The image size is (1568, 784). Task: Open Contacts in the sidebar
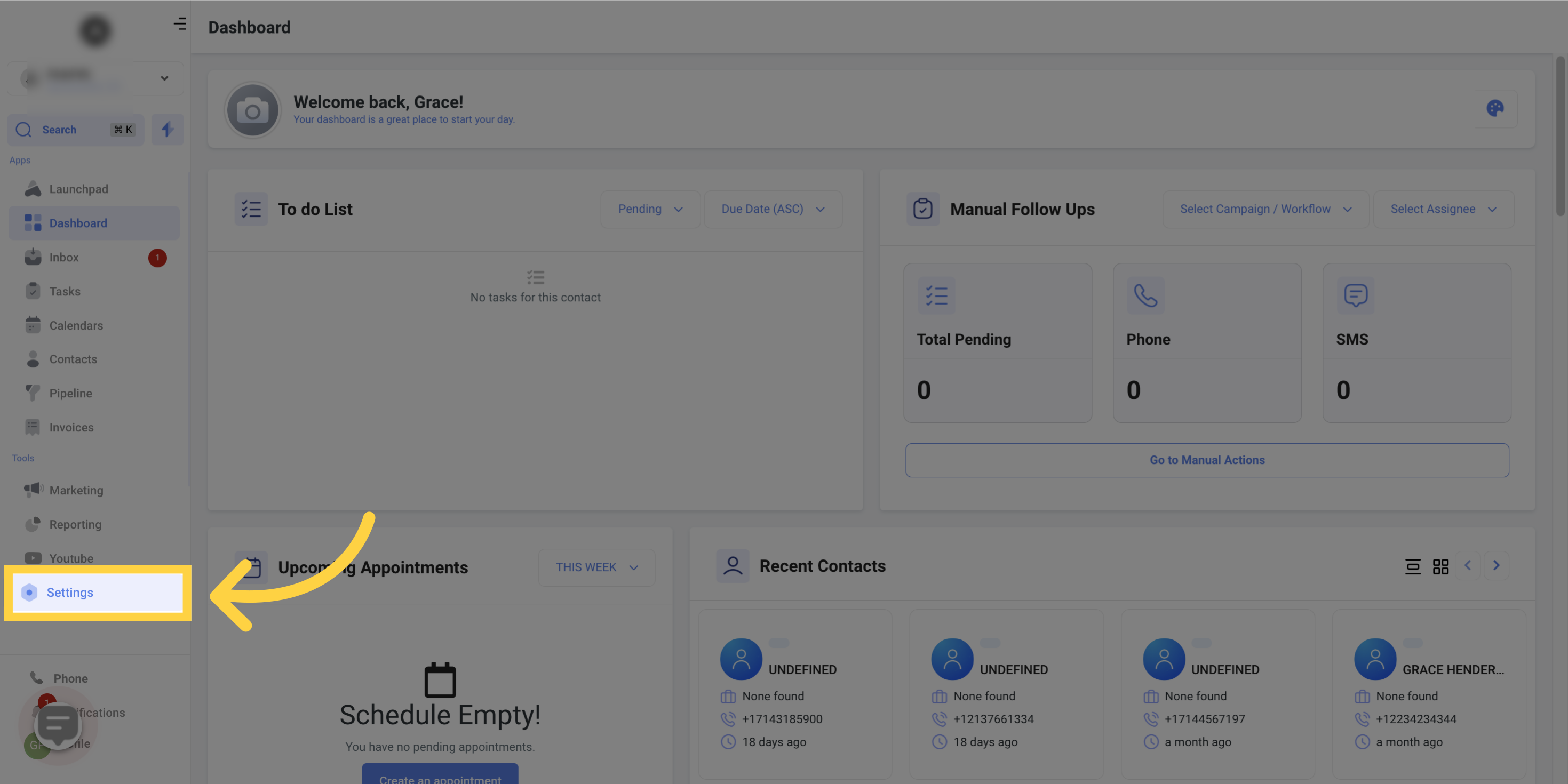(94, 359)
